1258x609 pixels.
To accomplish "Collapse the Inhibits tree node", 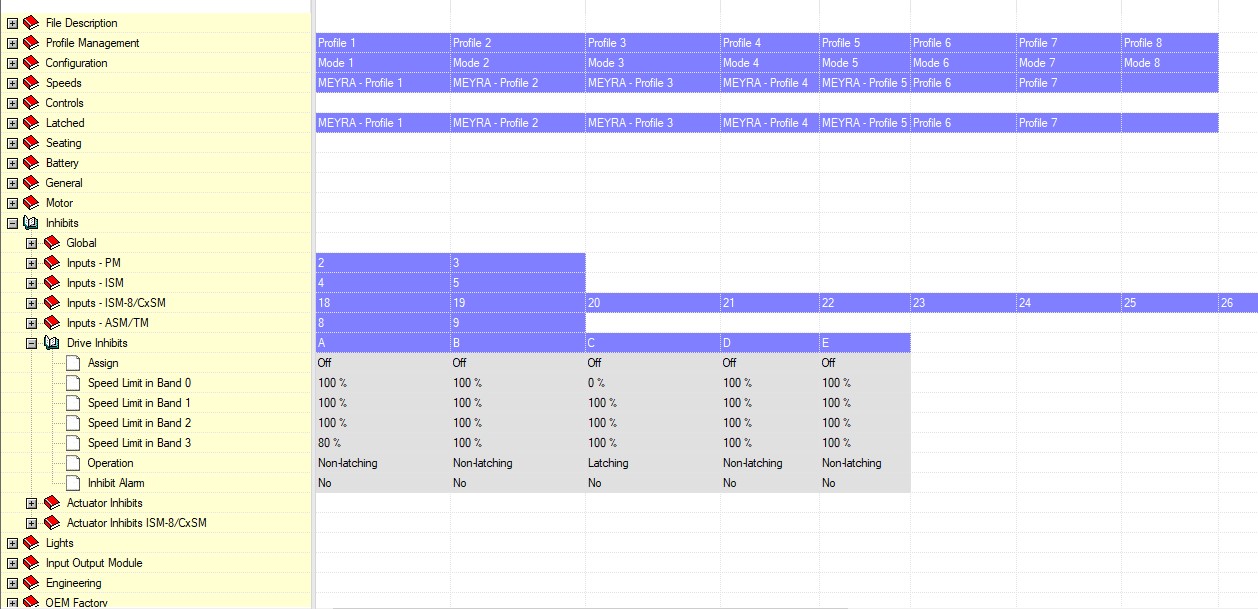I will click(x=12, y=223).
